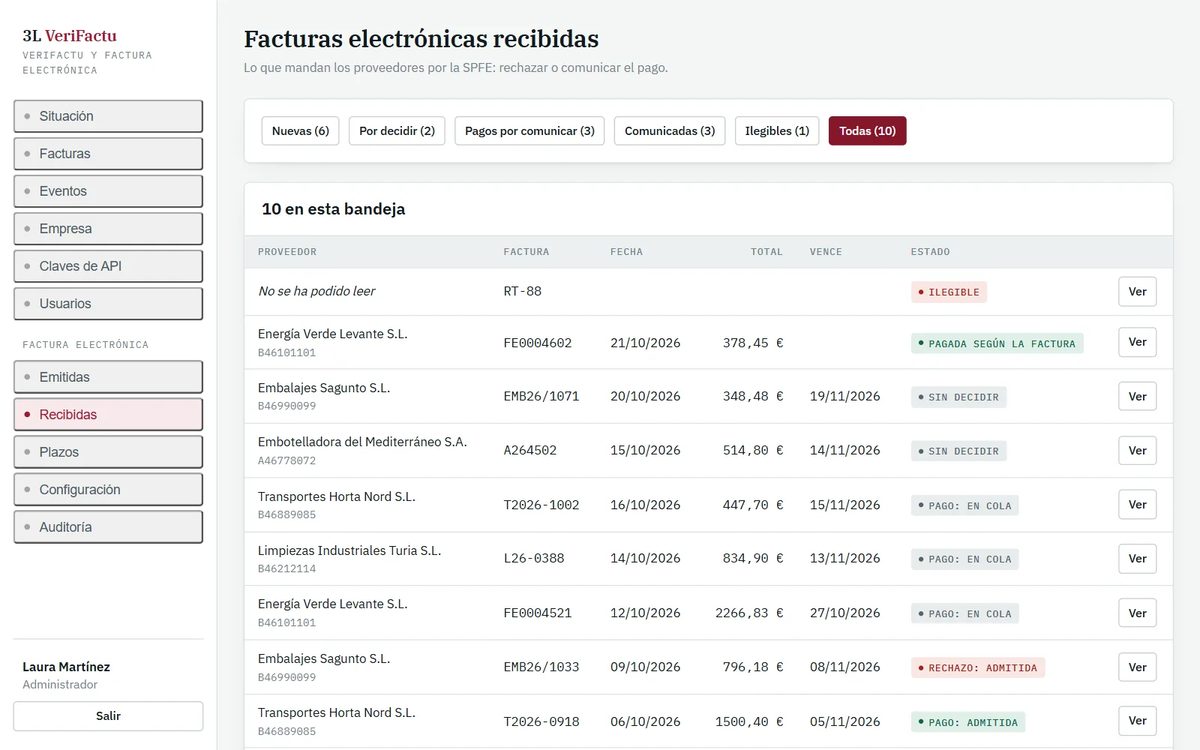The height and width of the screenshot is (750, 1200).
Task: Click Ver for invoice EMB26/1071
Action: [x=1137, y=396]
